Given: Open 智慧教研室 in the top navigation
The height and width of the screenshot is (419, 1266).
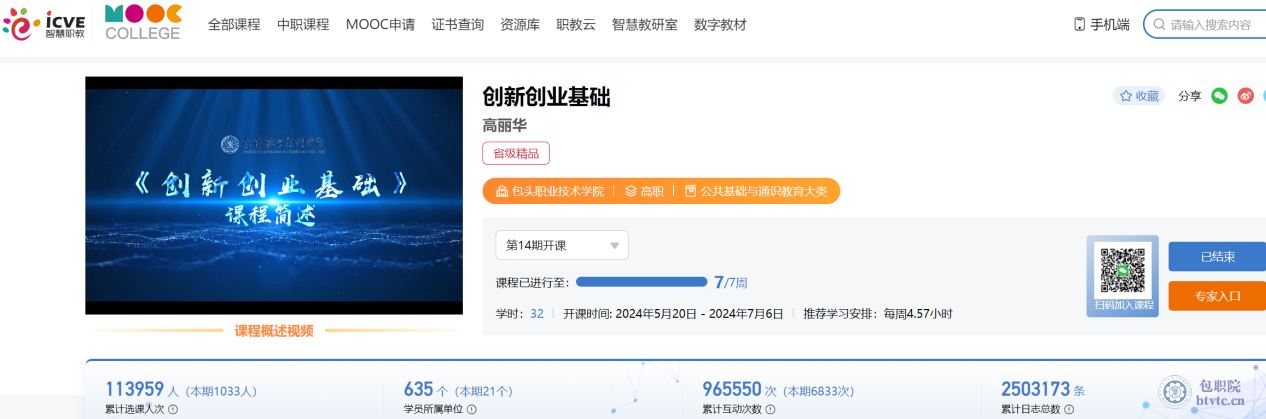Looking at the screenshot, I should [x=645, y=25].
